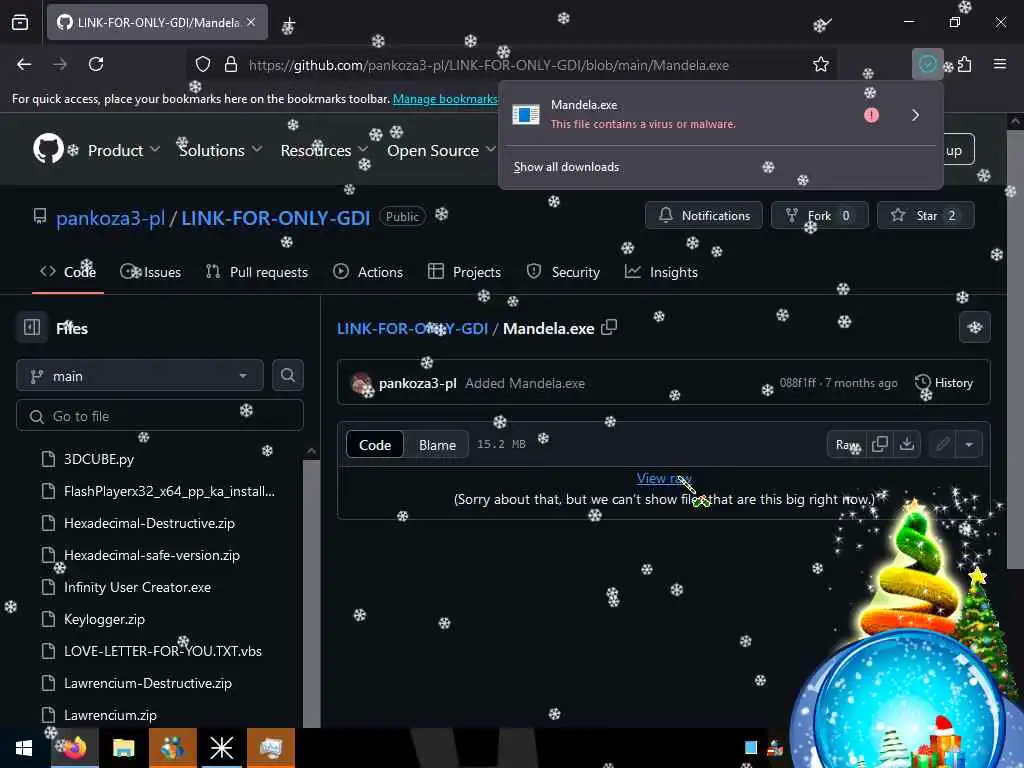Click the View raw link
The width and height of the screenshot is (1024, 768).
[x=664, y=478]
